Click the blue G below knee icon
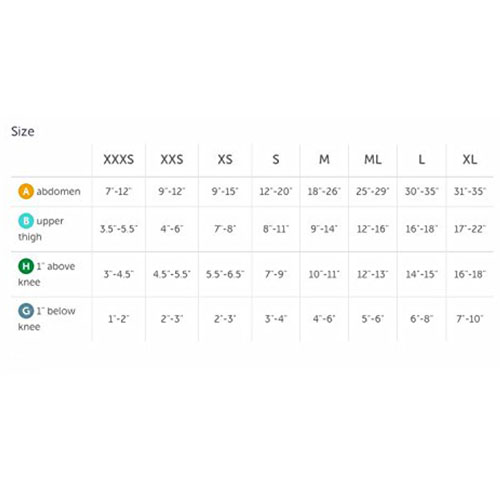500x500 pixels. (x=26, y=311)
